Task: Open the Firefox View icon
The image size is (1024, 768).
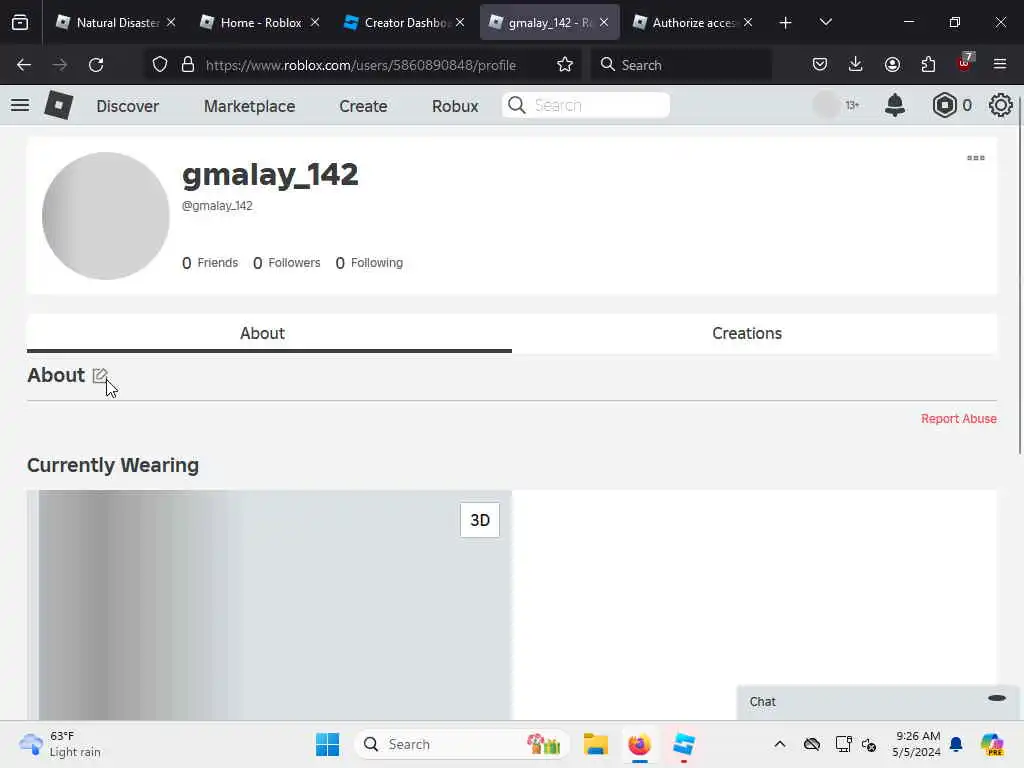Action: [20, 23]
